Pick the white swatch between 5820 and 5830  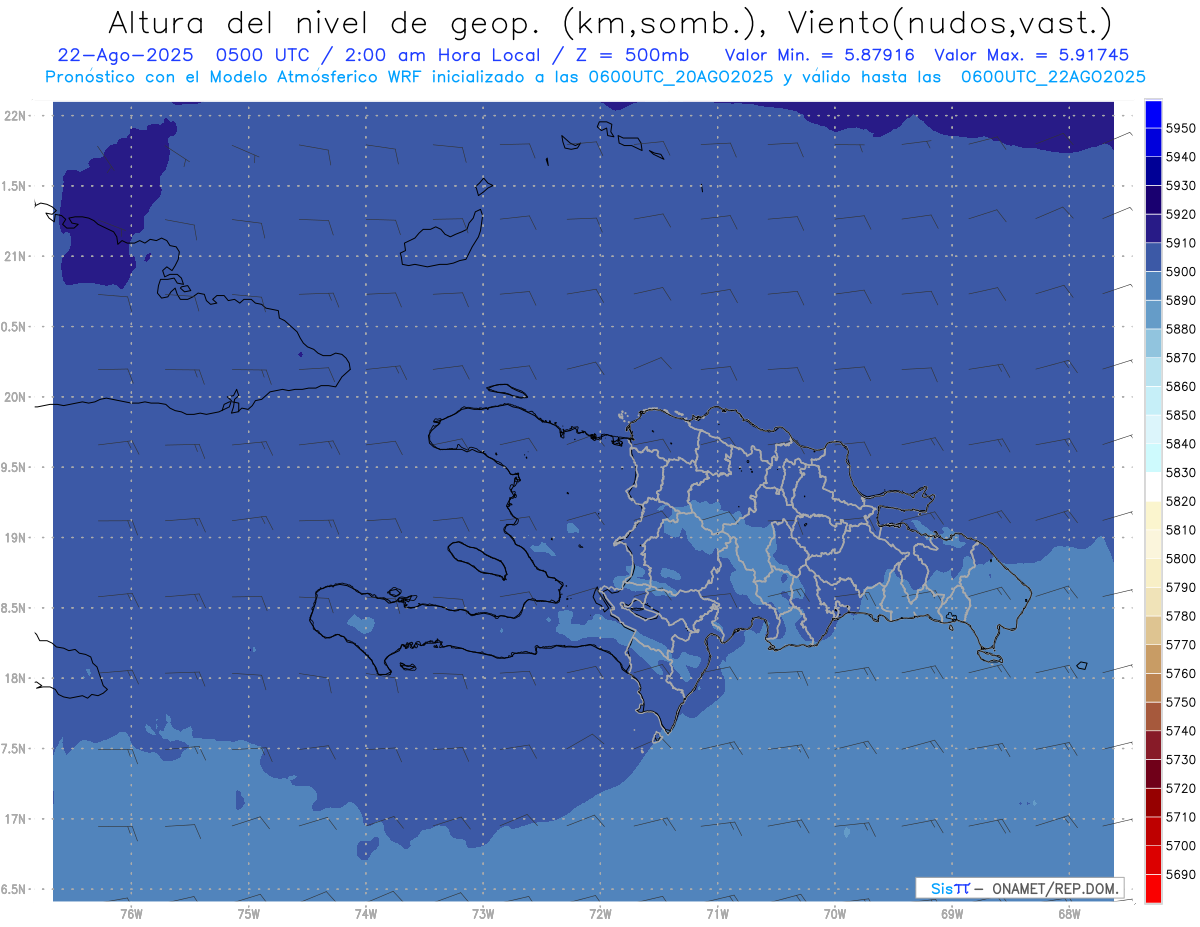(x=1153, y=486)
